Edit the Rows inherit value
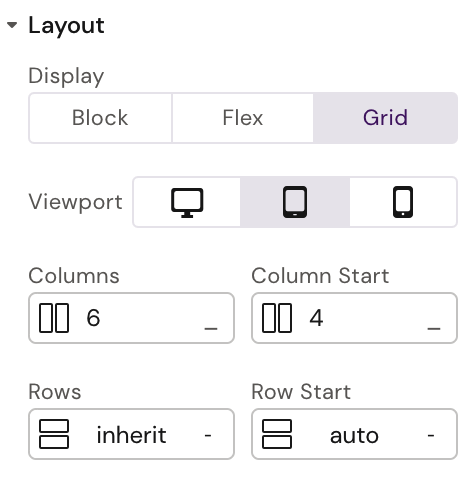This screenshot has width=472, height=484. click(x=131, y=435)
